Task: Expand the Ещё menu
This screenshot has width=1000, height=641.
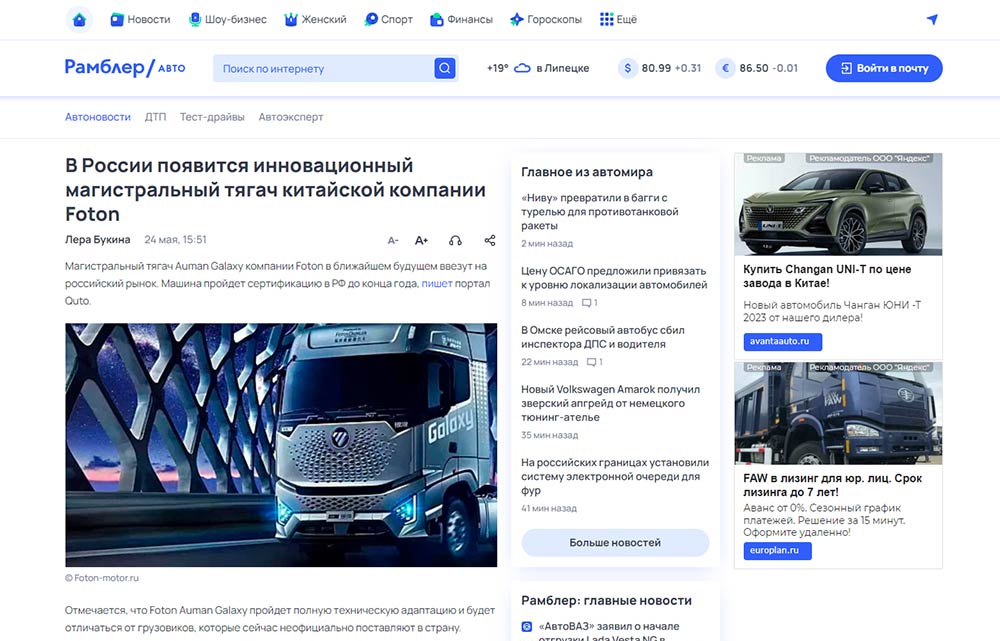Action: click(619, 20)
